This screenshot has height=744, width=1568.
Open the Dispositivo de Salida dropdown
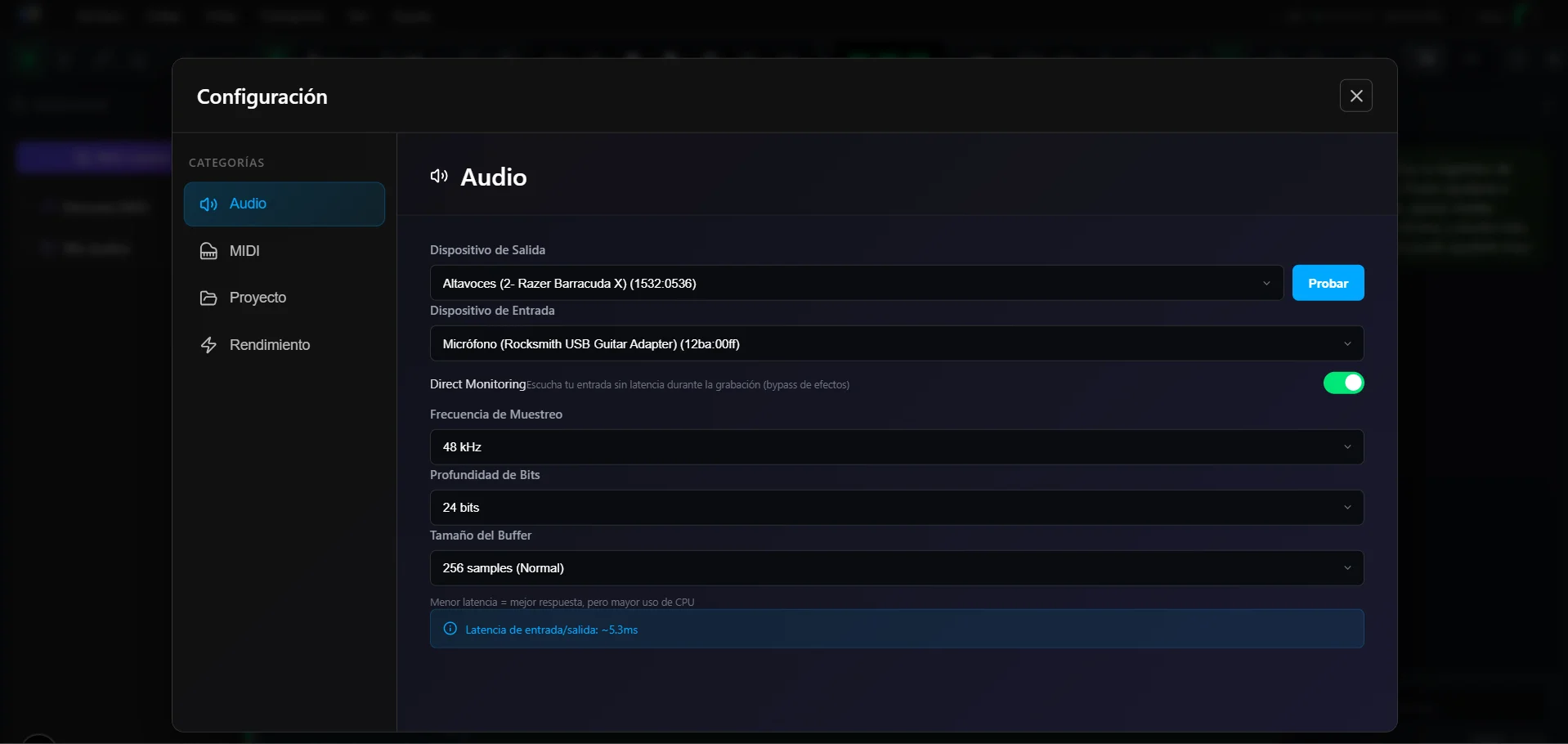coord(855,283)
